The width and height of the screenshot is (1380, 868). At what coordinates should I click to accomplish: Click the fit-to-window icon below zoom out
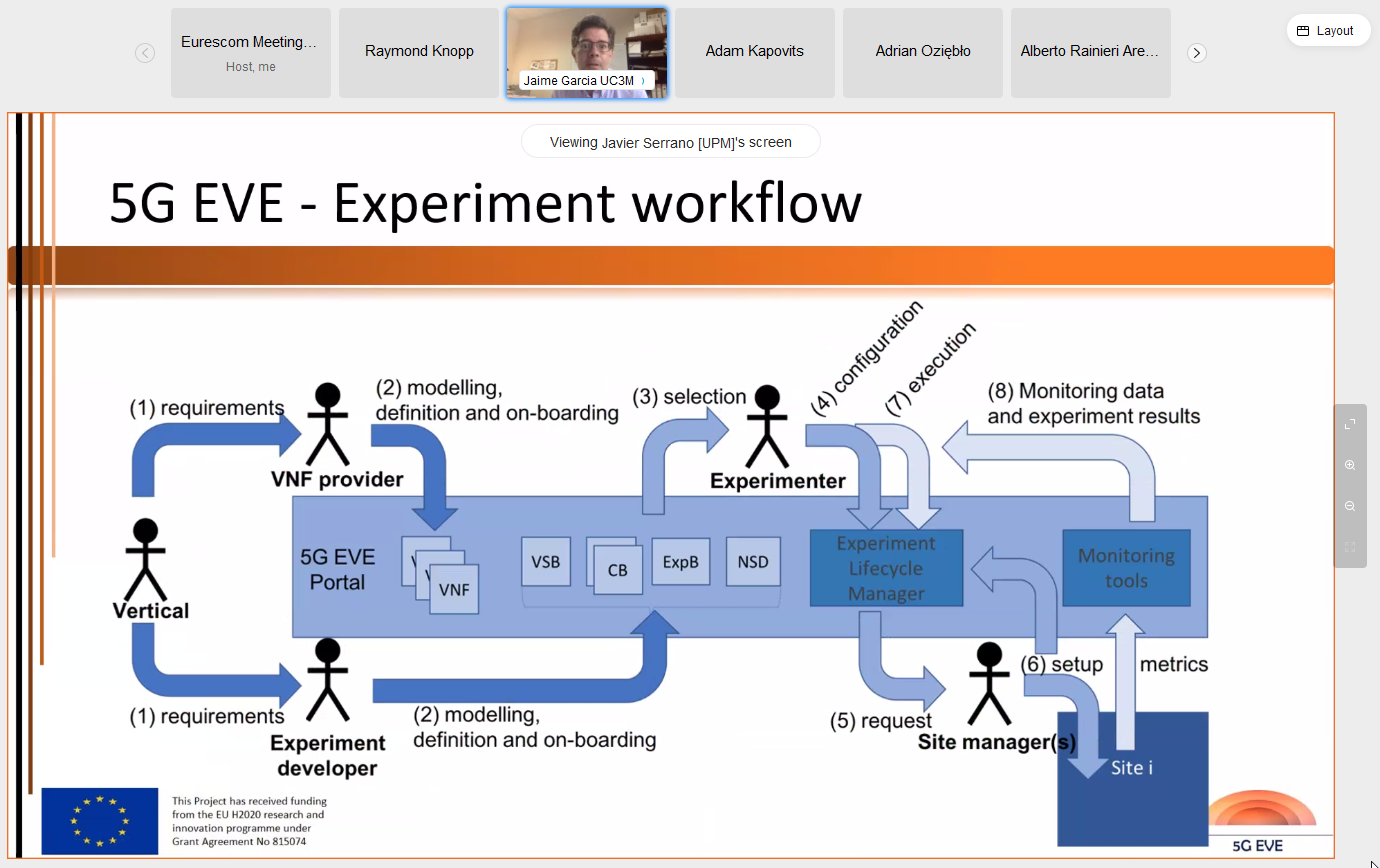[x=1350, y=547]
